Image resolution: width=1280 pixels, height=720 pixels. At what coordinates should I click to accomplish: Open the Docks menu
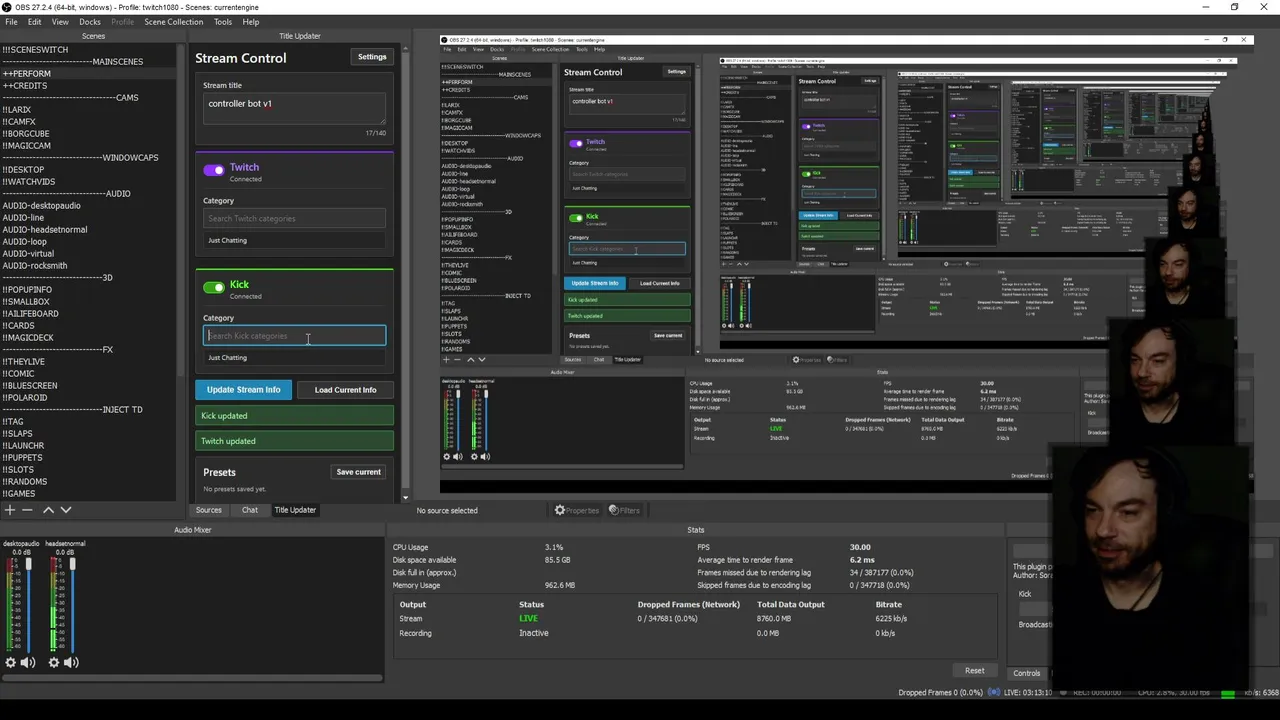coord(90,22)
